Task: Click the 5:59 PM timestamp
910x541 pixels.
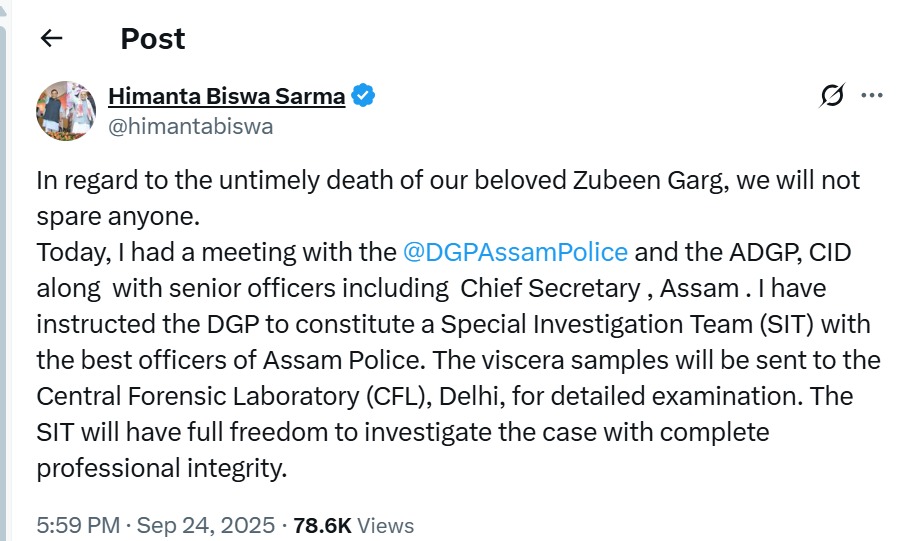Action: pos(78,525)
